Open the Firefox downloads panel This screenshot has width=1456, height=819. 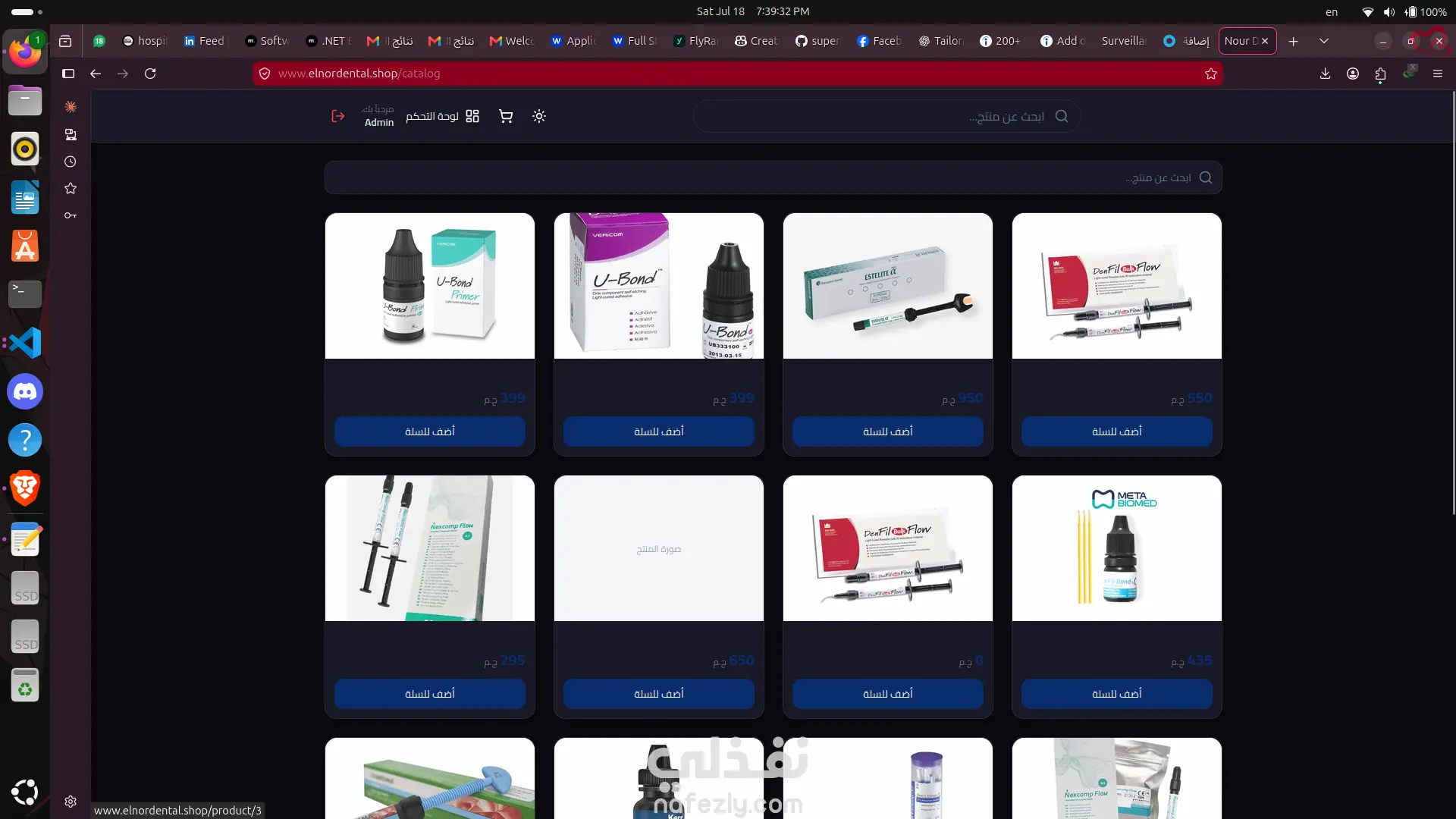[1326, 74]
